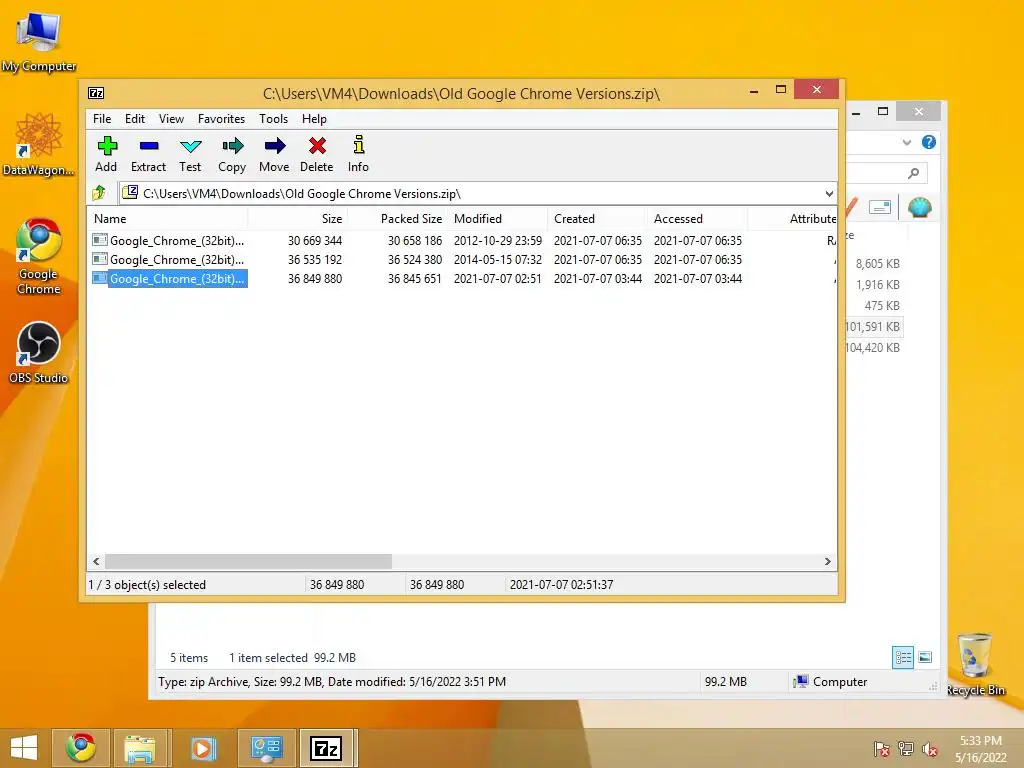Click the modified date 2014-05-15 07:32

click(x=498, y=259)
